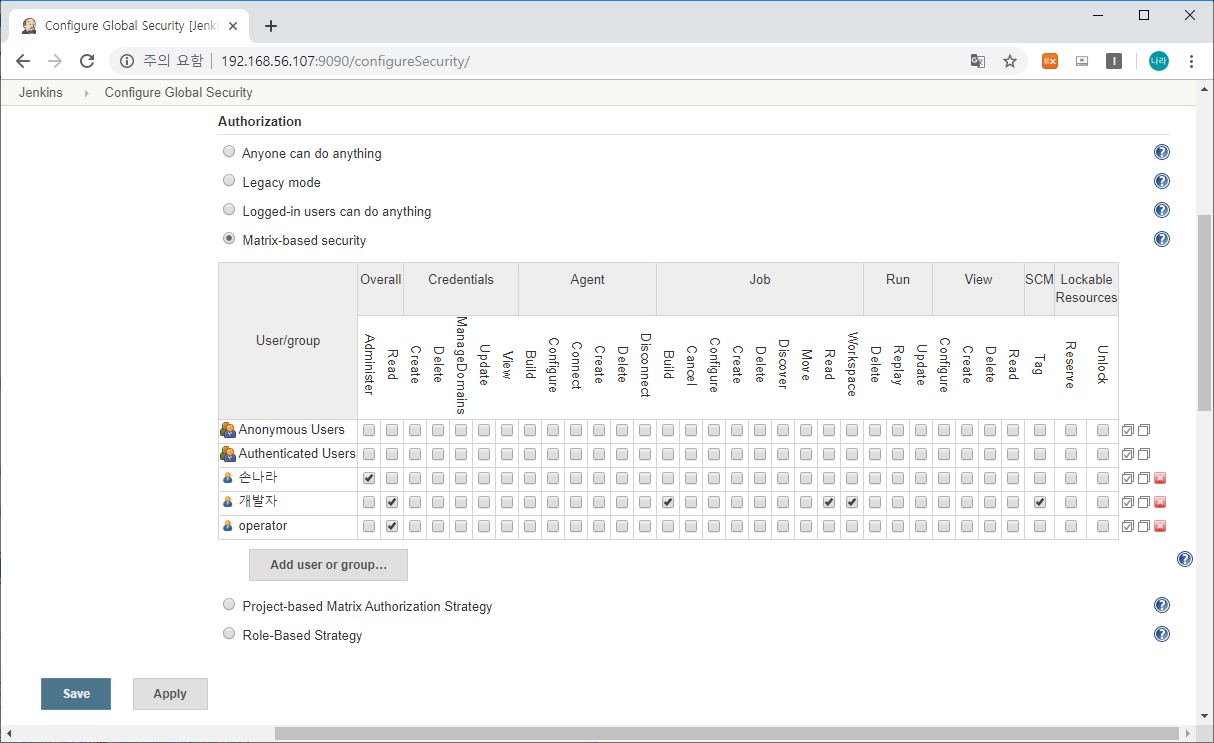The height and width of the screenshot is (743, 1214).
Task: Choose Role-Based Strategy radio
Action: click(229, 634)
